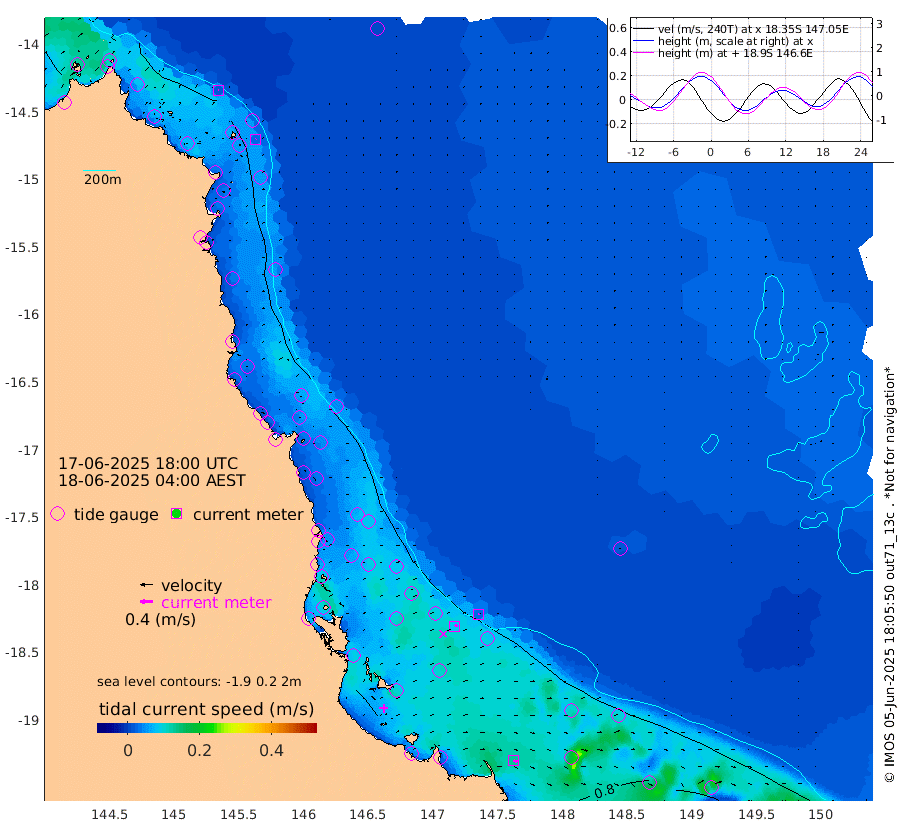Click the 'tidal current speed (m/s)' title

pos(207,709)
